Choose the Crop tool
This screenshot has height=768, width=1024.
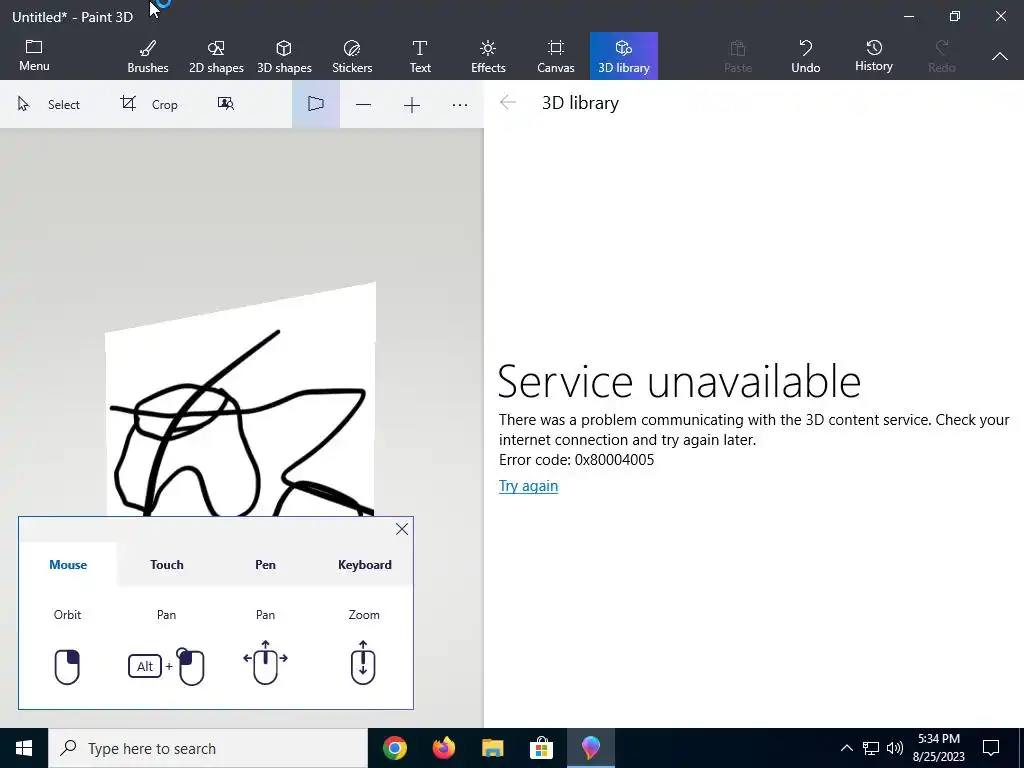tap(149, 104)
